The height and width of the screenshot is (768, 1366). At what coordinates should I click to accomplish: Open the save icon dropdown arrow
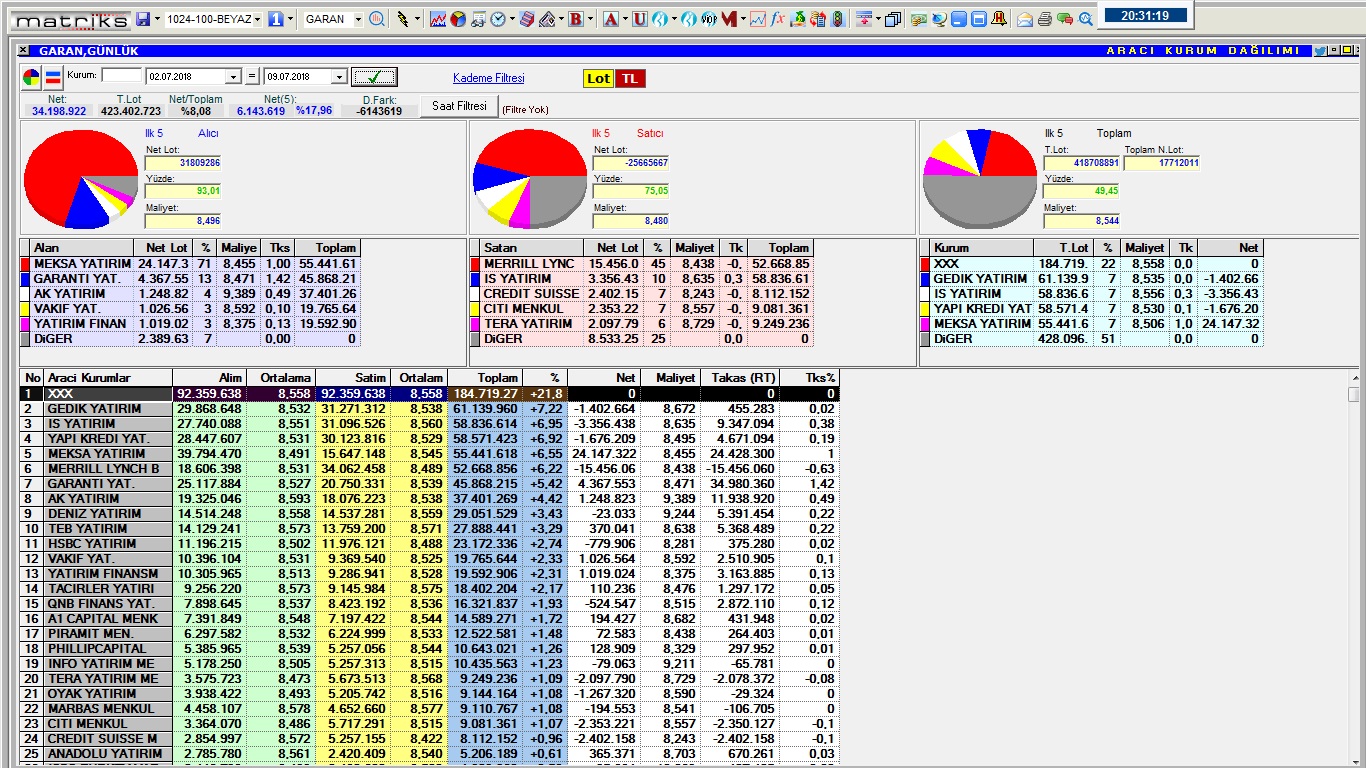(157, 19)
